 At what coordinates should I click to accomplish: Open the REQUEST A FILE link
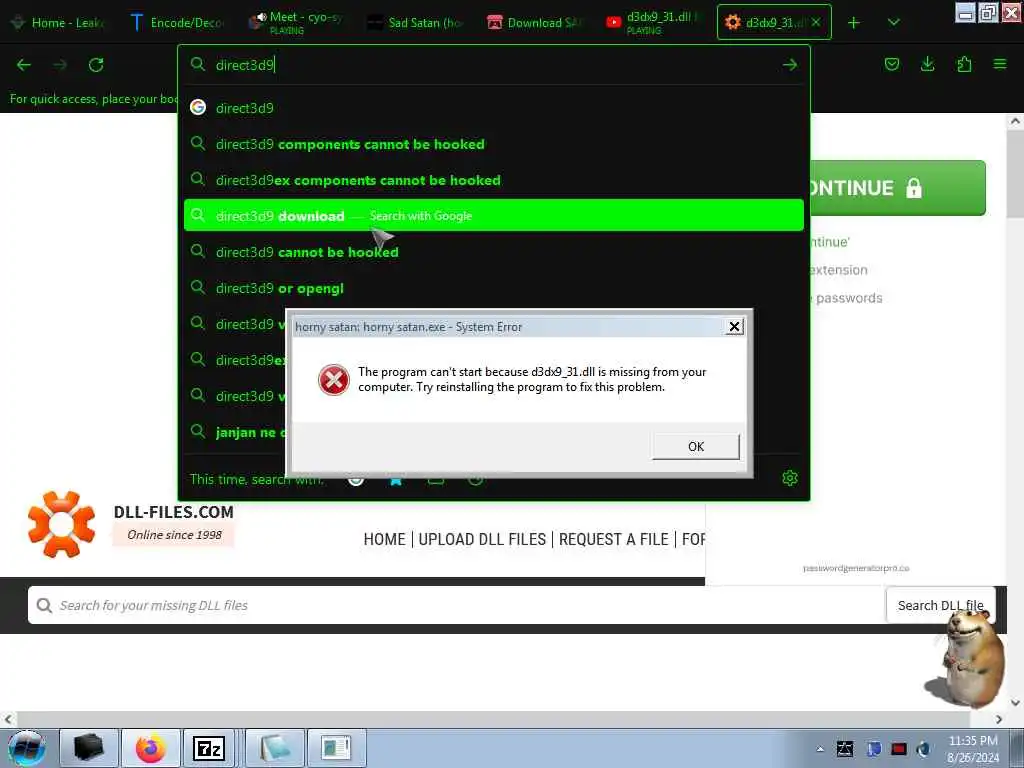pyautogui.click(x=613, y=539)
